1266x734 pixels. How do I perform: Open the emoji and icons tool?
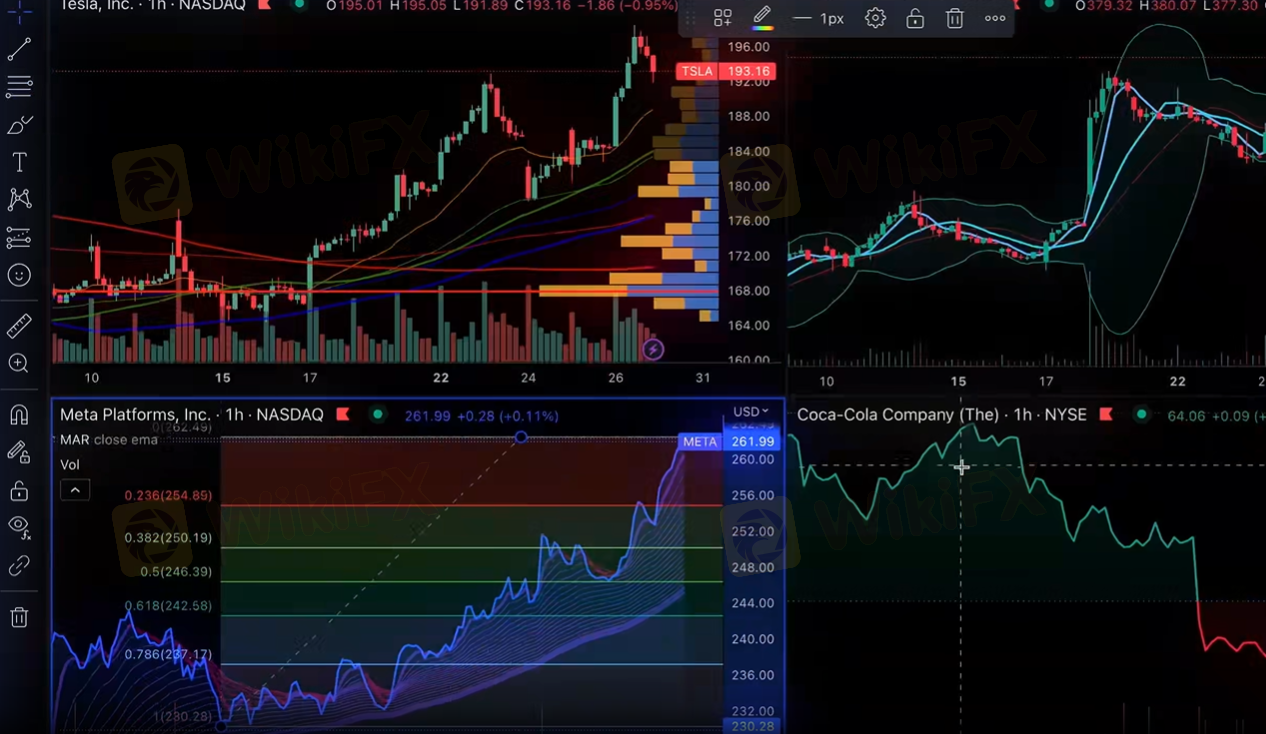pyautogui.click(x=19, y=275)
